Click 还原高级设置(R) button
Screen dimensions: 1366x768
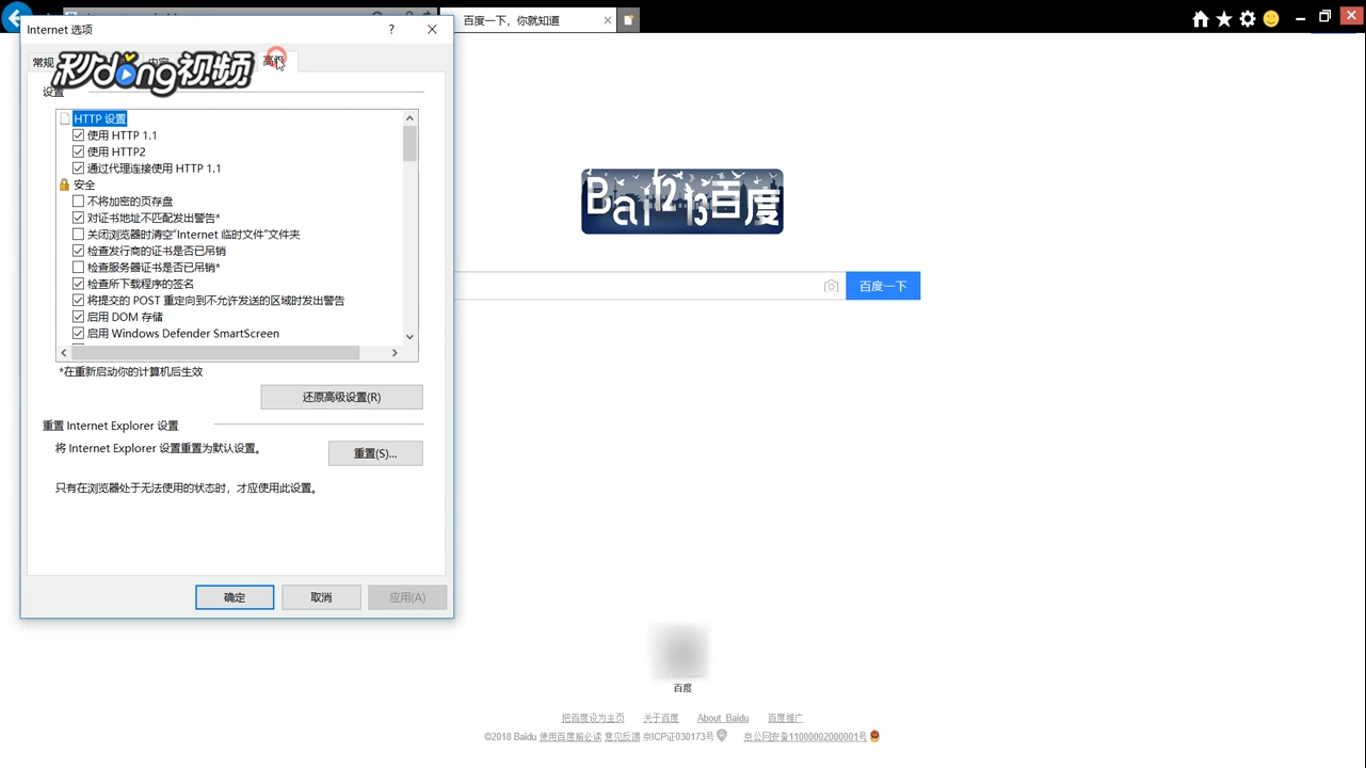click(x=342, y=397)
